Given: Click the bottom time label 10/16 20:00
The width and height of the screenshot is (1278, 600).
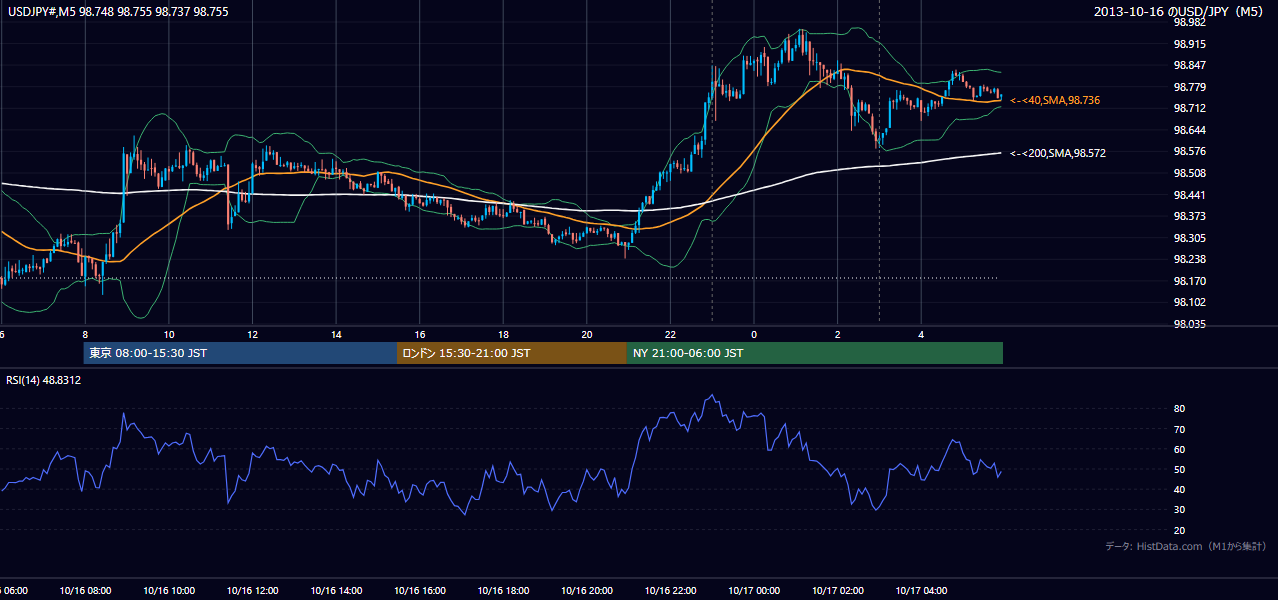Looking at the screenshot, I should (588, 590).
